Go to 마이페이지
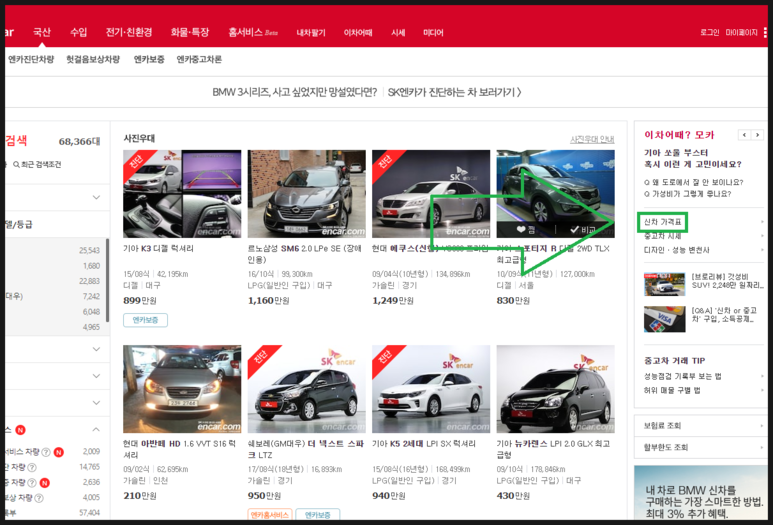This screenshot has width=773, height=525. click(x=741, y=33)
